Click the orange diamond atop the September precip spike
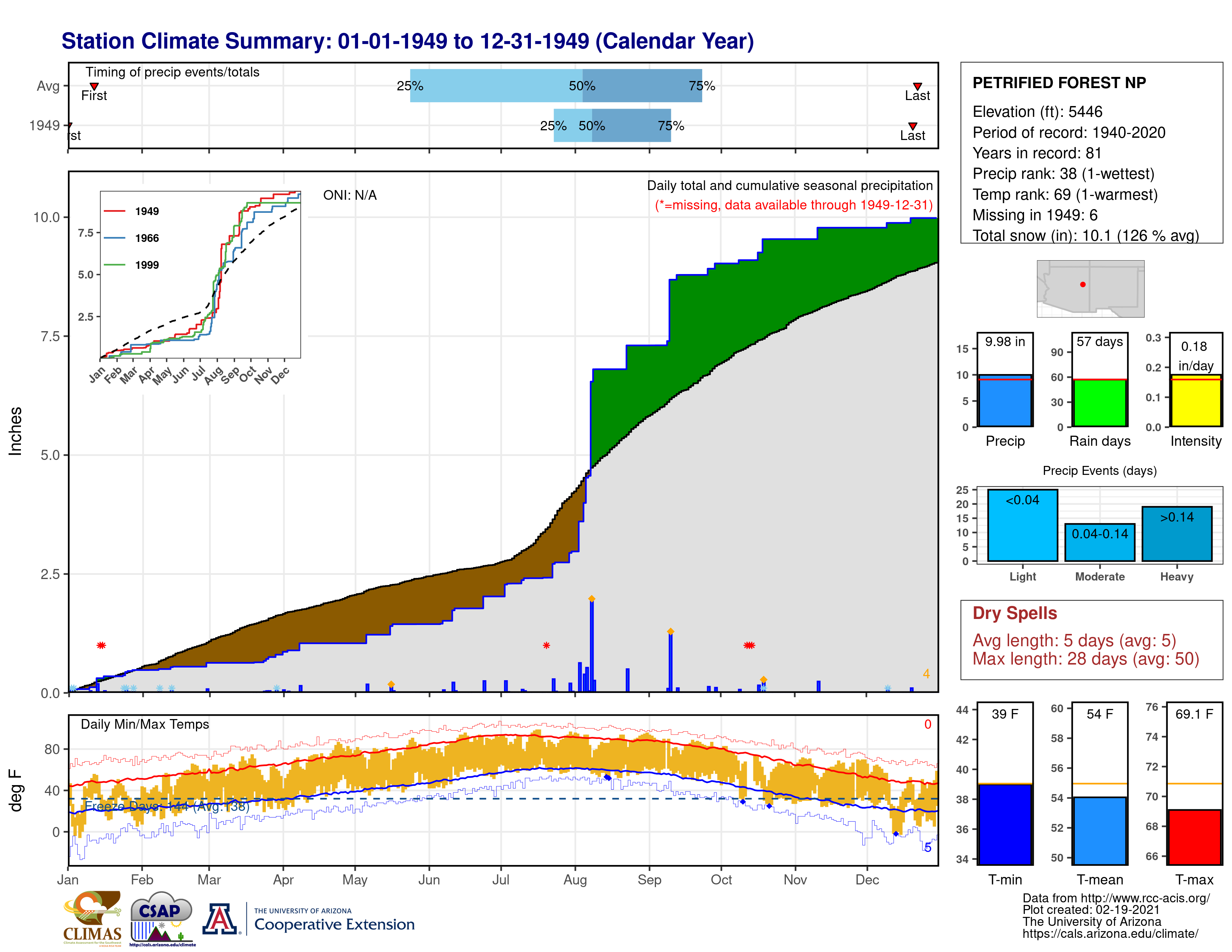Screen dimensions: 1232x952 click(x=670, y=631)
